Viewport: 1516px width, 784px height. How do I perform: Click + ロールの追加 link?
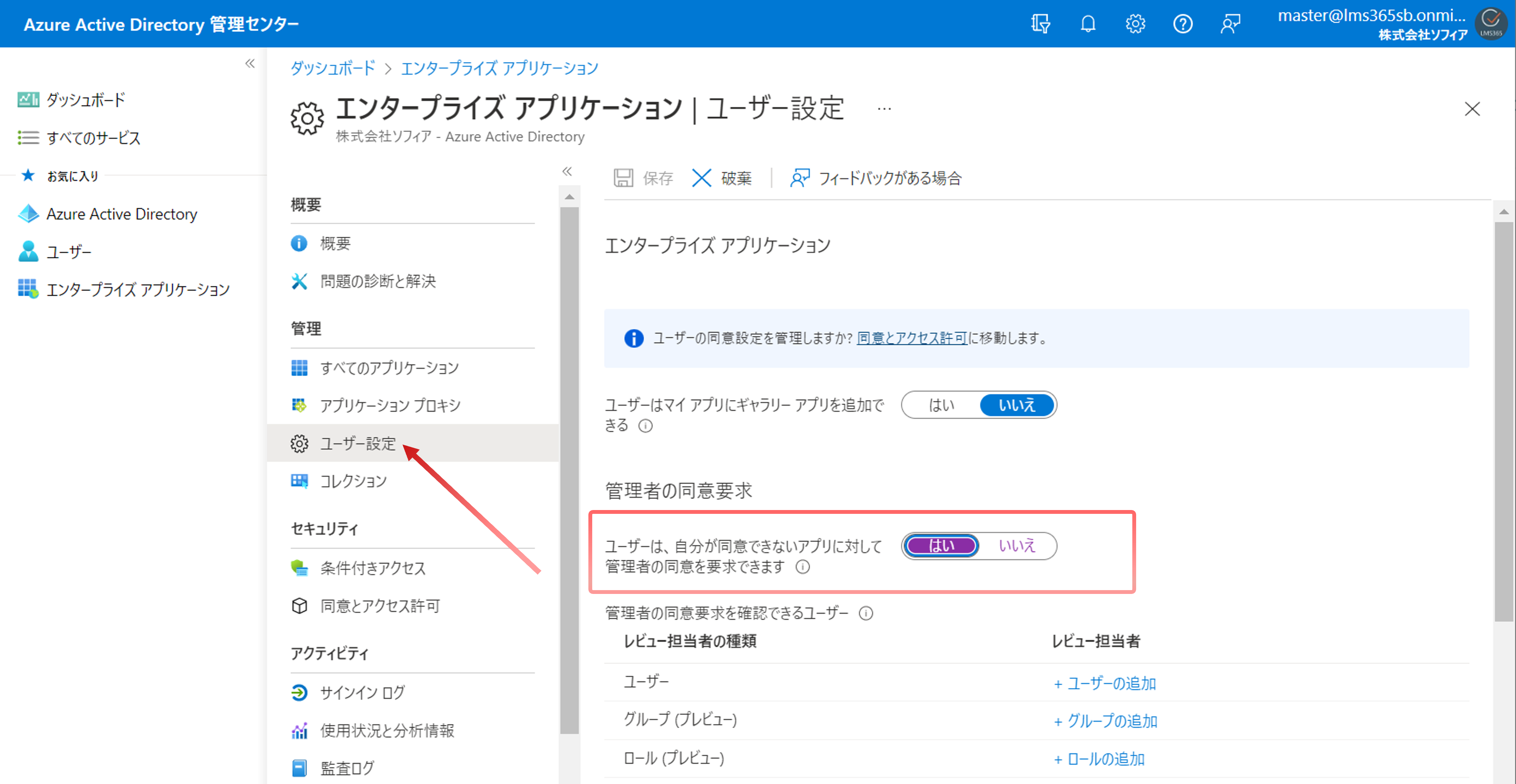click(1099, 759)
